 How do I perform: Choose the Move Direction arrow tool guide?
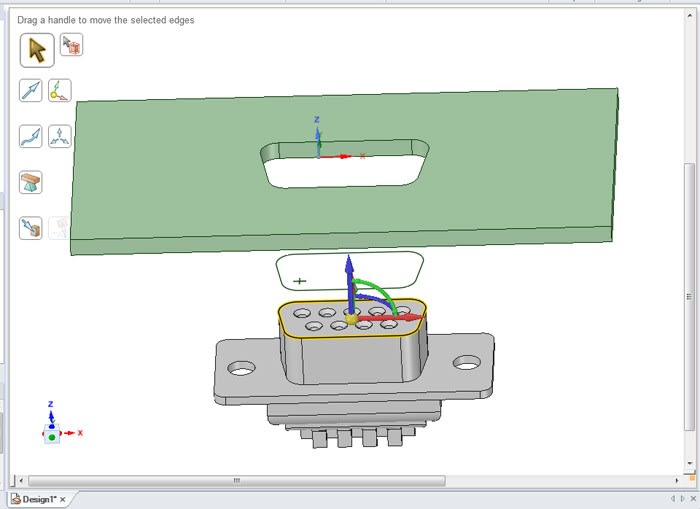click(31, 91)
